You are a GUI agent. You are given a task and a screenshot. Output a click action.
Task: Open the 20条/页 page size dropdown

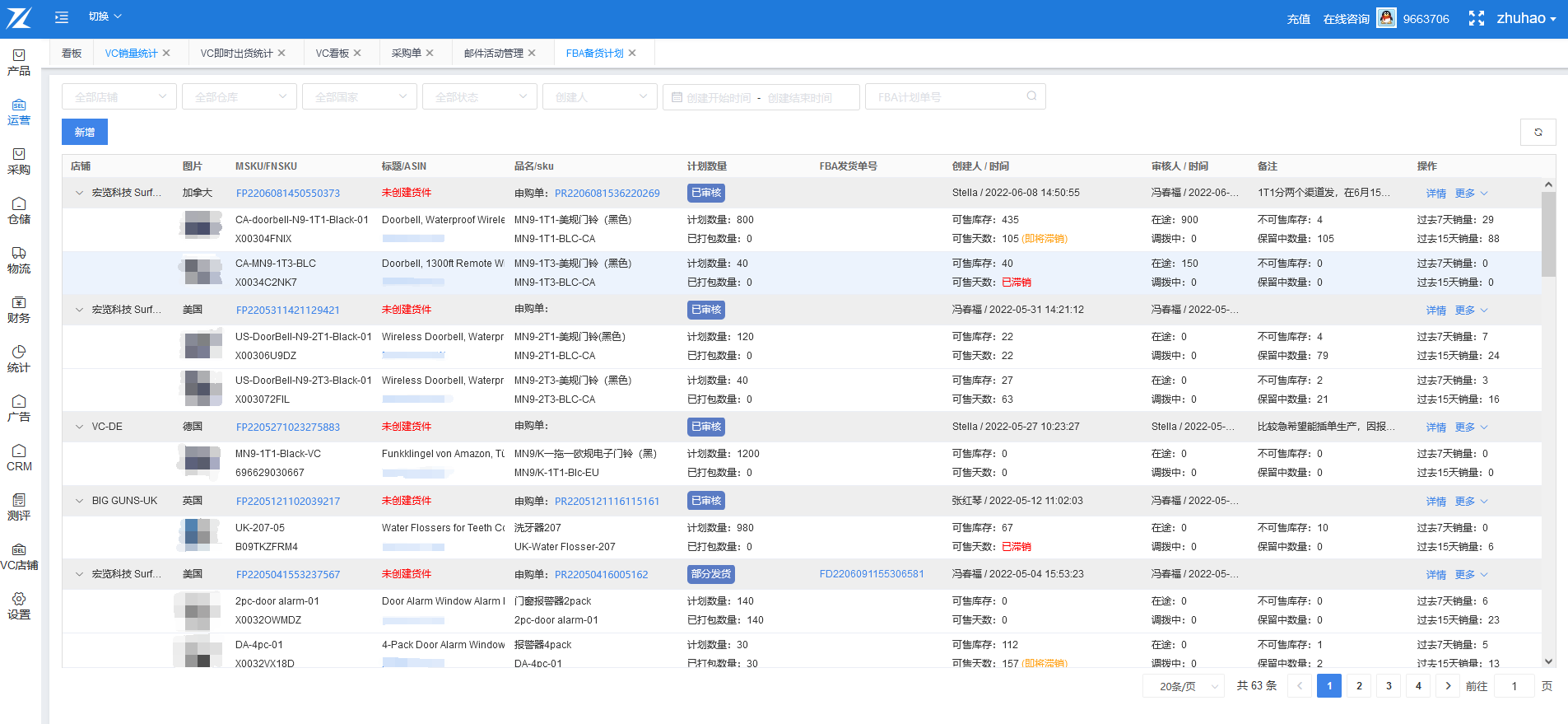[x=1184, y=686]
